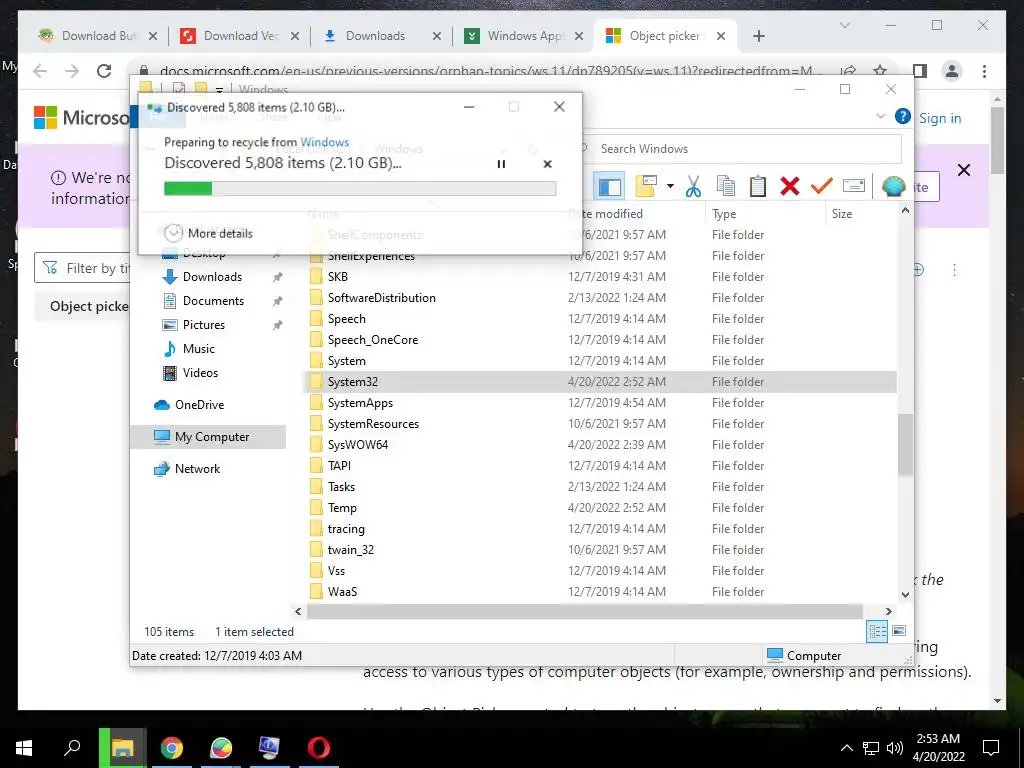Screen dimensions: 1024x768
Task: Select the SysWOW64 folder
Action: (x=357, y=445)
